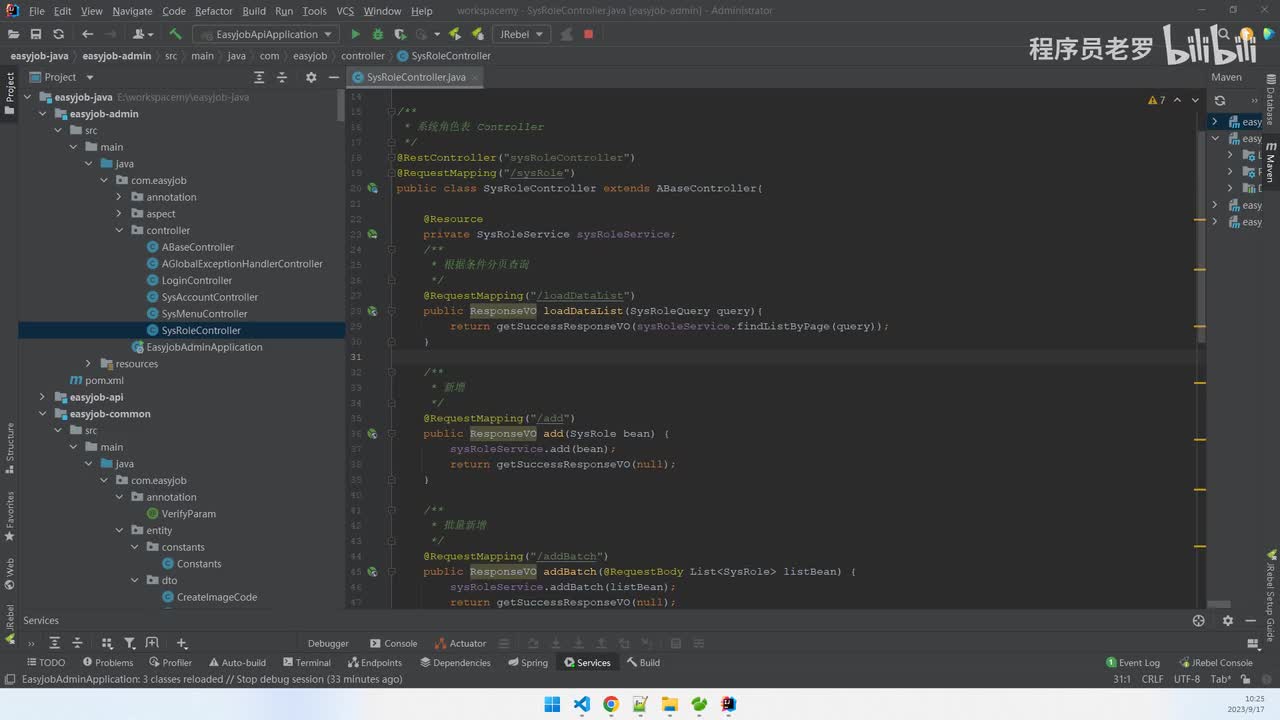The image size is (1280, 720).
Task: Click the Maven reload icon
Action: [x=1220, y=100]
